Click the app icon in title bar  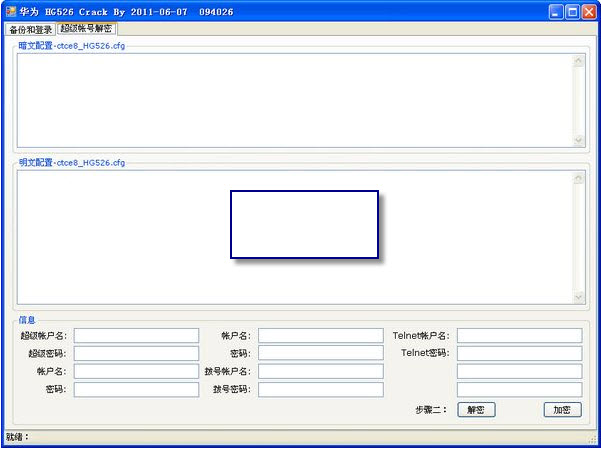(x=11, y=12)
